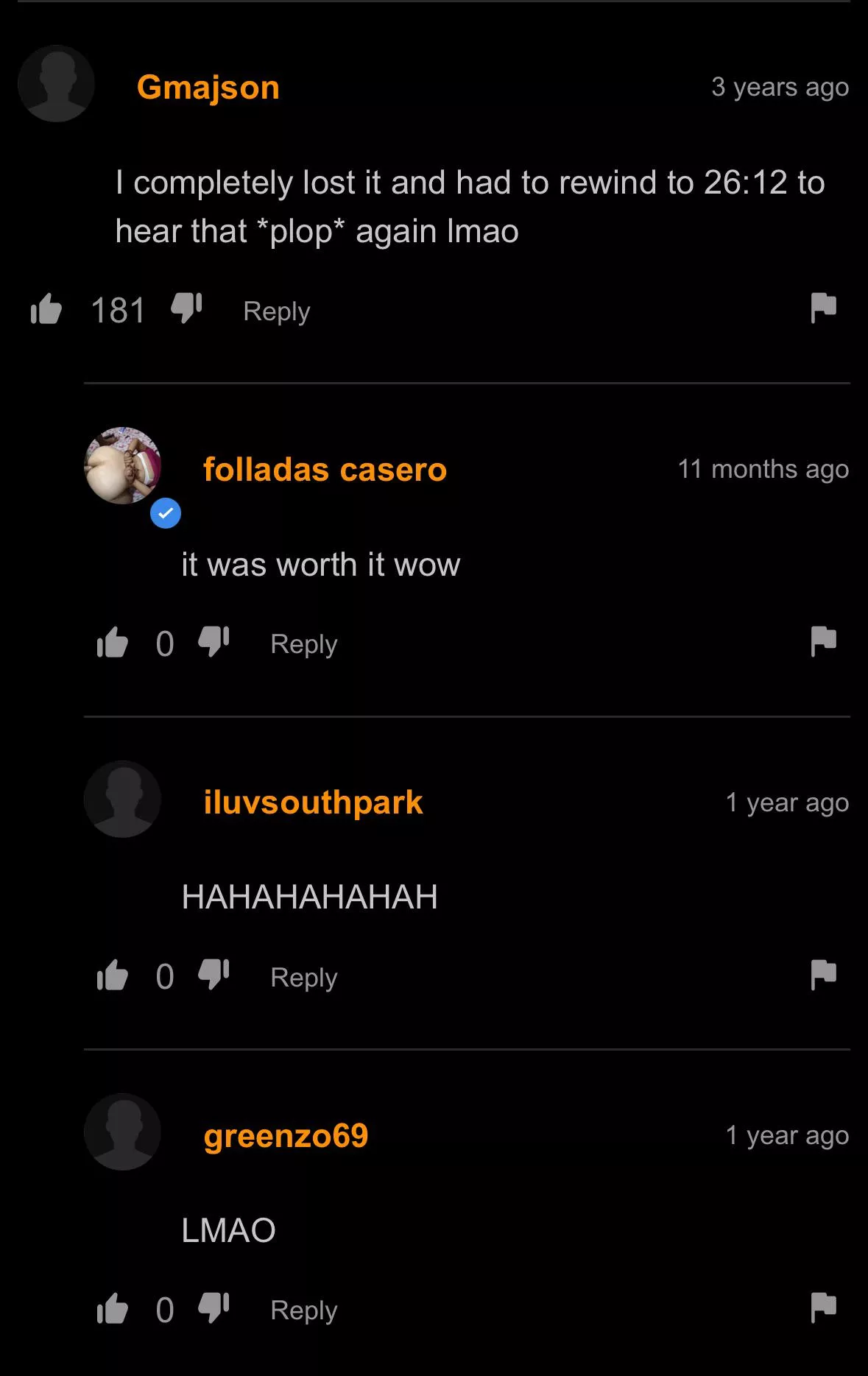Screen dimensions: 868x1376
Task: Dislike iluvsouthpark's HAHAHAHAHAH comment
Action: click(x=214, y=975)
